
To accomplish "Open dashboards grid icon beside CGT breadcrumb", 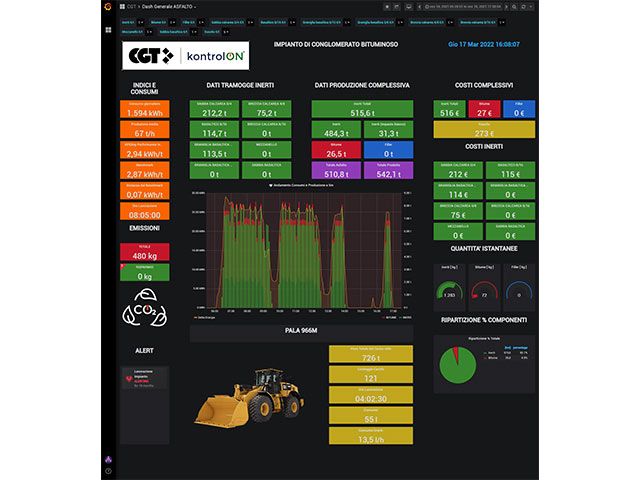I will coord(122,6).
